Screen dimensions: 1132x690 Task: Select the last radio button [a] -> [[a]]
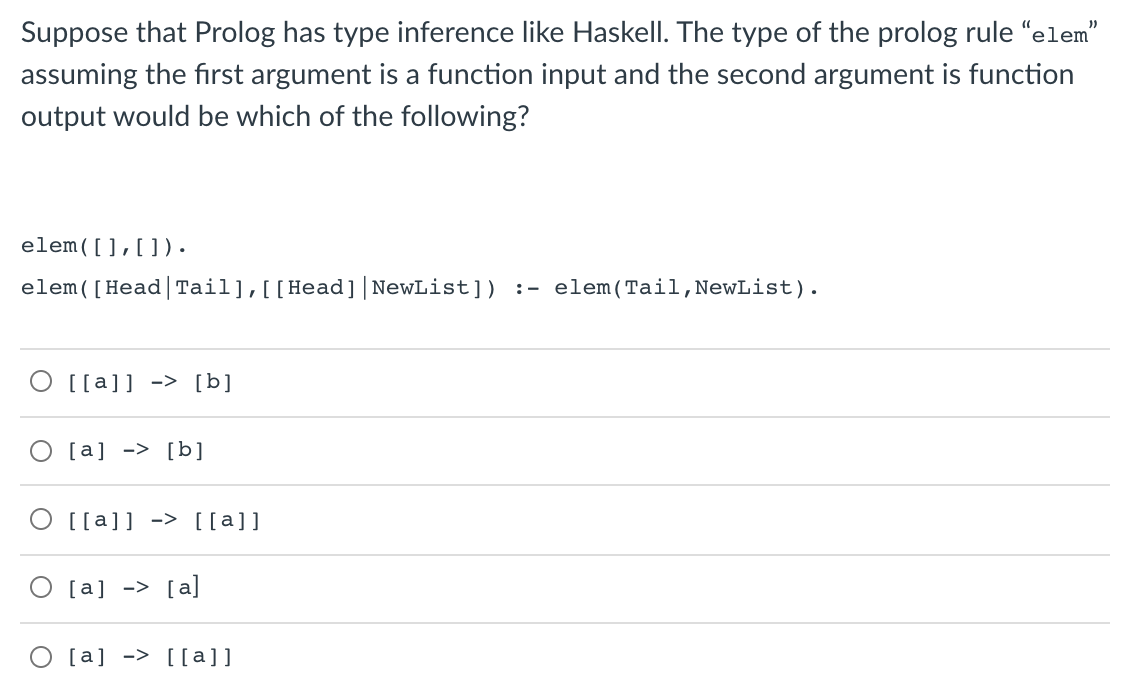click(41, 657)
